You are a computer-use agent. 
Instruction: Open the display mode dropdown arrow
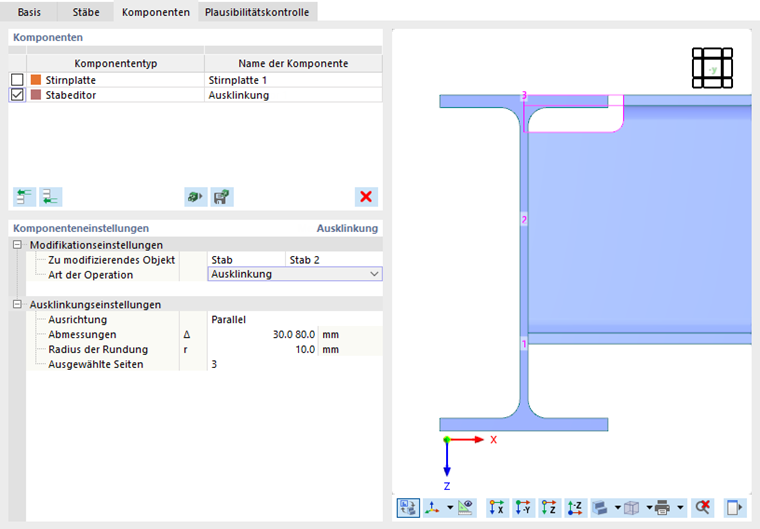click(618, 508)
